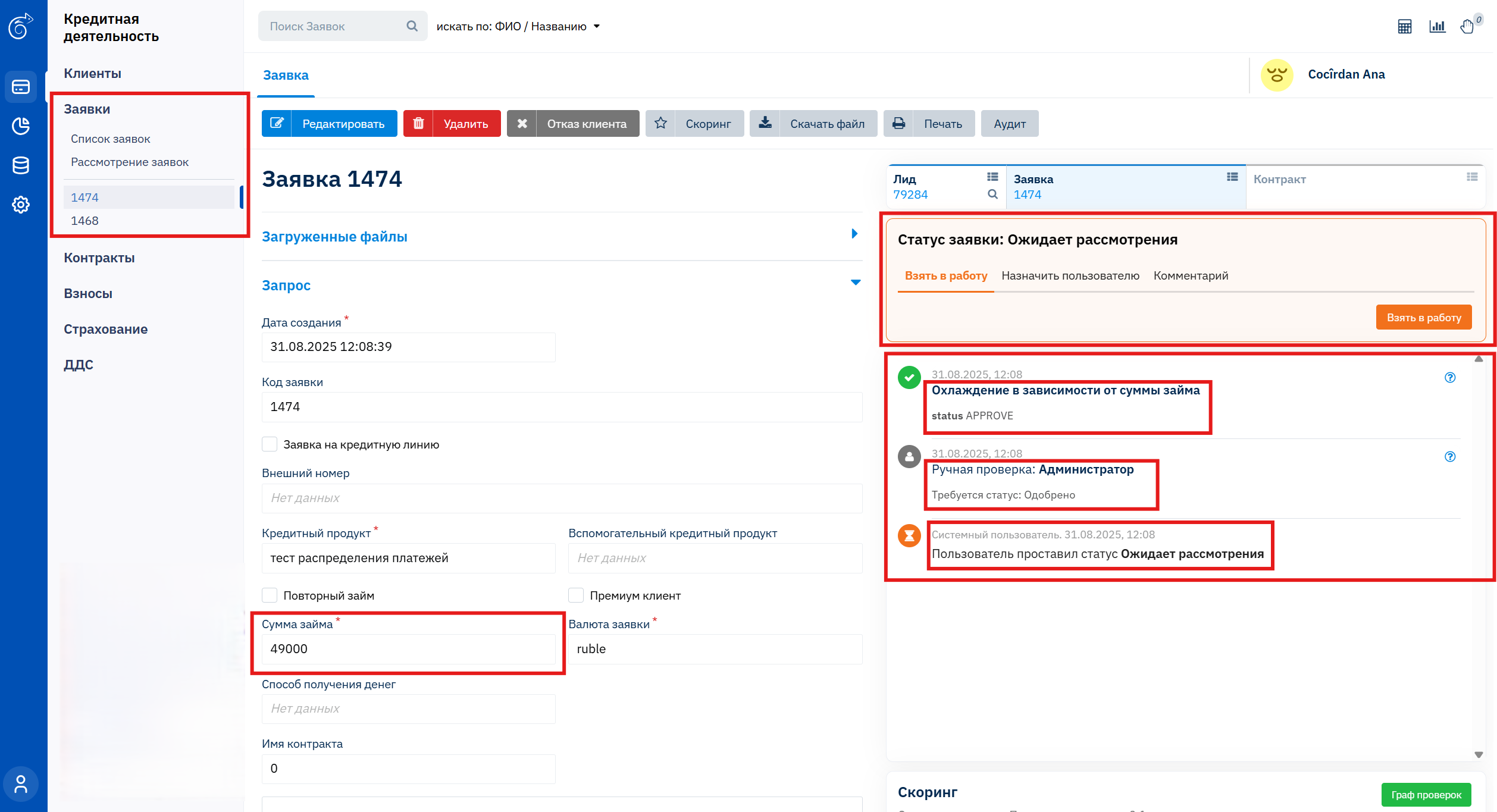Expand the Загруженные файлы section

562,236
